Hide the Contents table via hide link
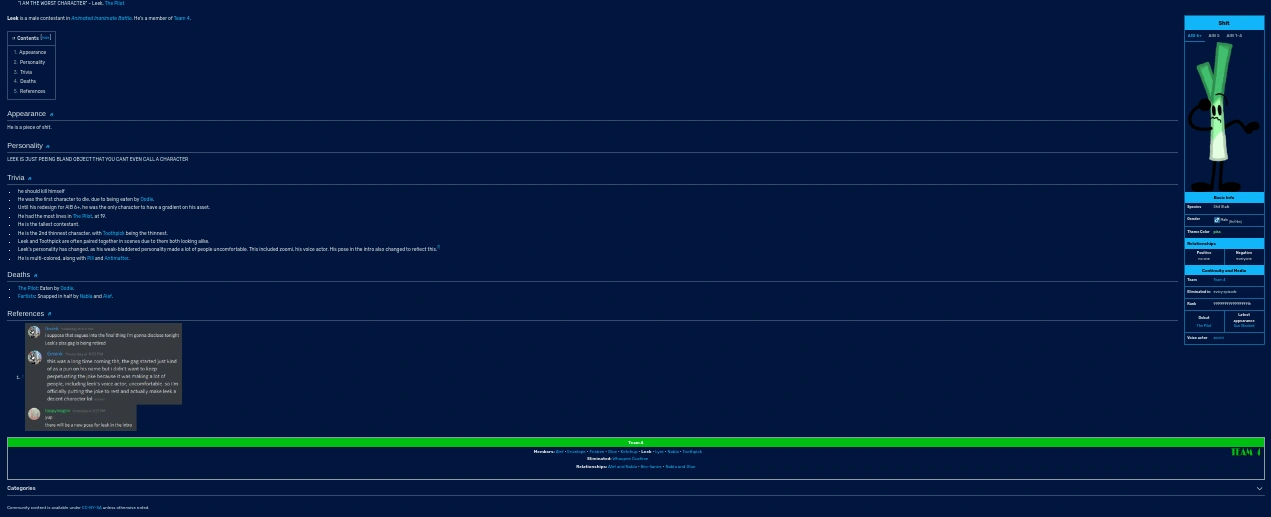Screen dimensions: 1271x517 click(46, 37)
